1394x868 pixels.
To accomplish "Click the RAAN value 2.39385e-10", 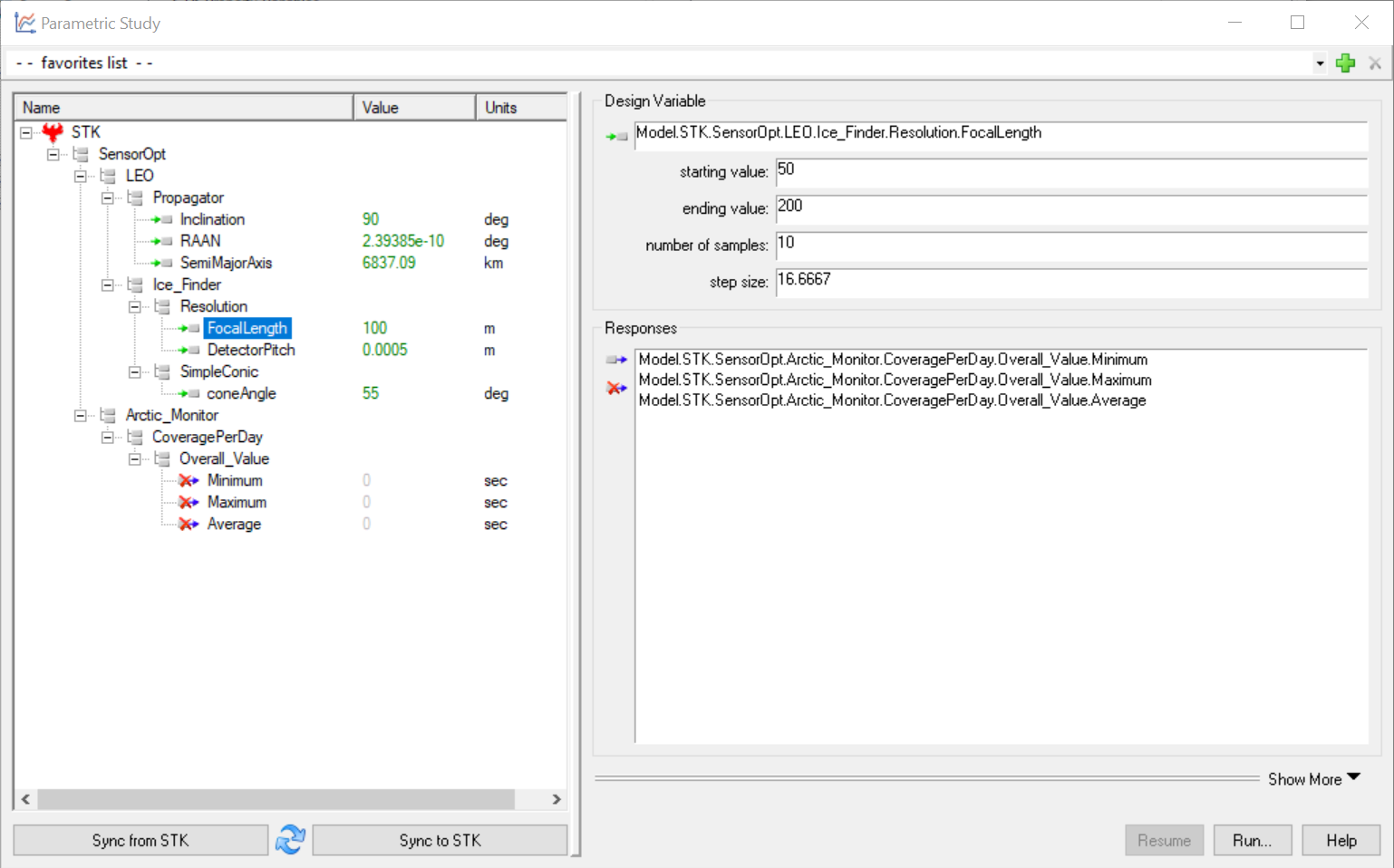I will [x=403, y=241].
